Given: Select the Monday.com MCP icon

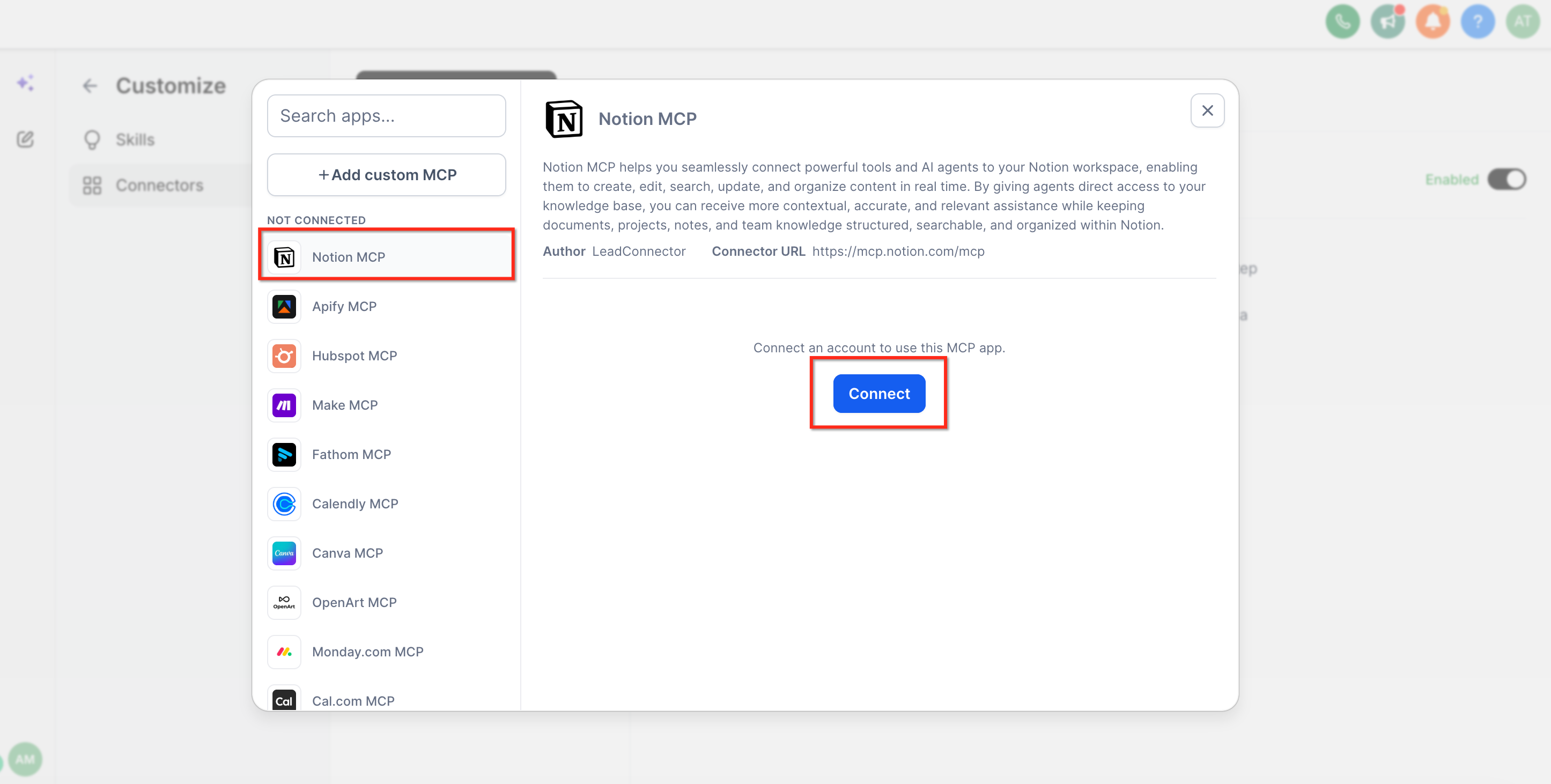Looking at the screenshot, I should coord(284,653).
